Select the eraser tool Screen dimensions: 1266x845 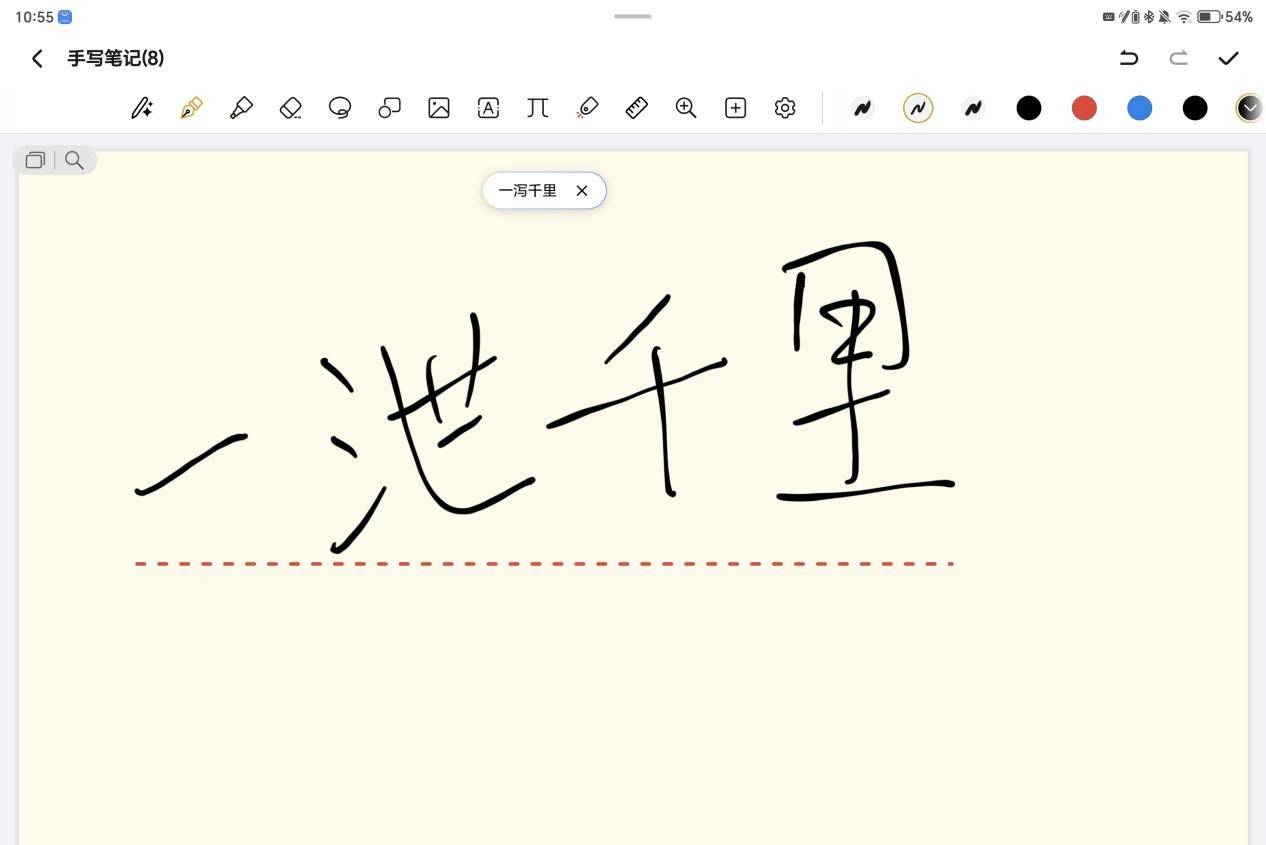click(290, 108)
